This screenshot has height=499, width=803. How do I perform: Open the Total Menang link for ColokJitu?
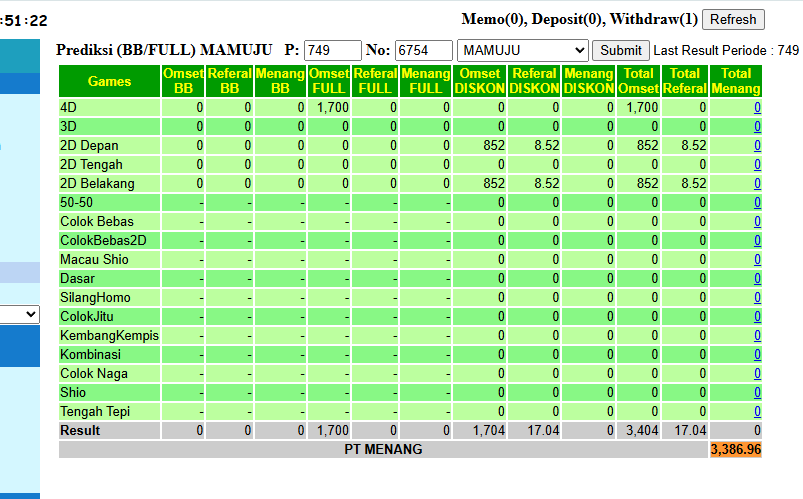(x=757, y=316)
